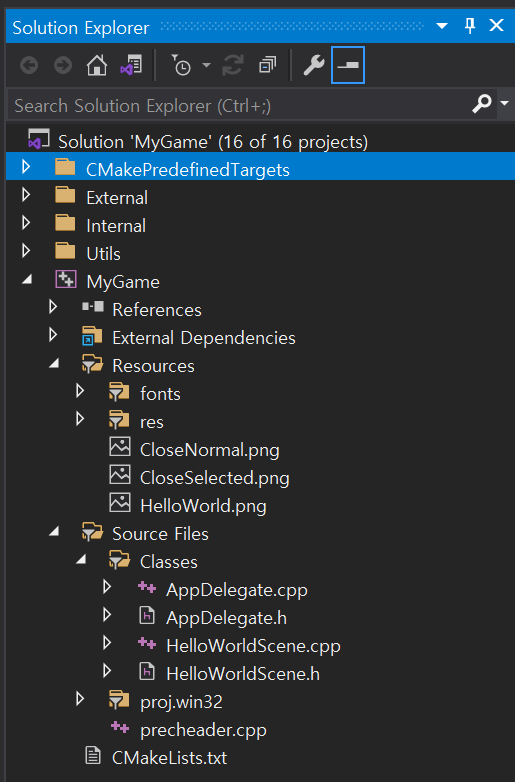Click the CMakePredefinedTargets folder icon
The image size is (515, 782).
[x=65, y=167]
